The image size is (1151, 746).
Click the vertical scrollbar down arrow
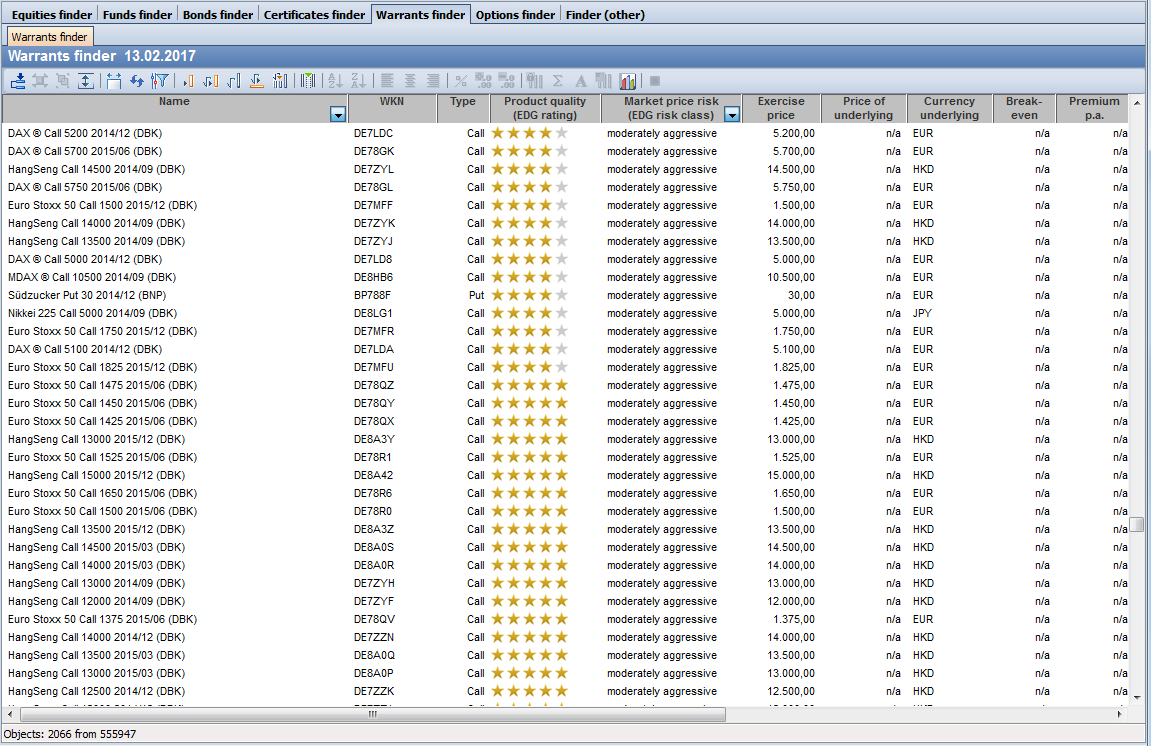tap(1137, 696)
